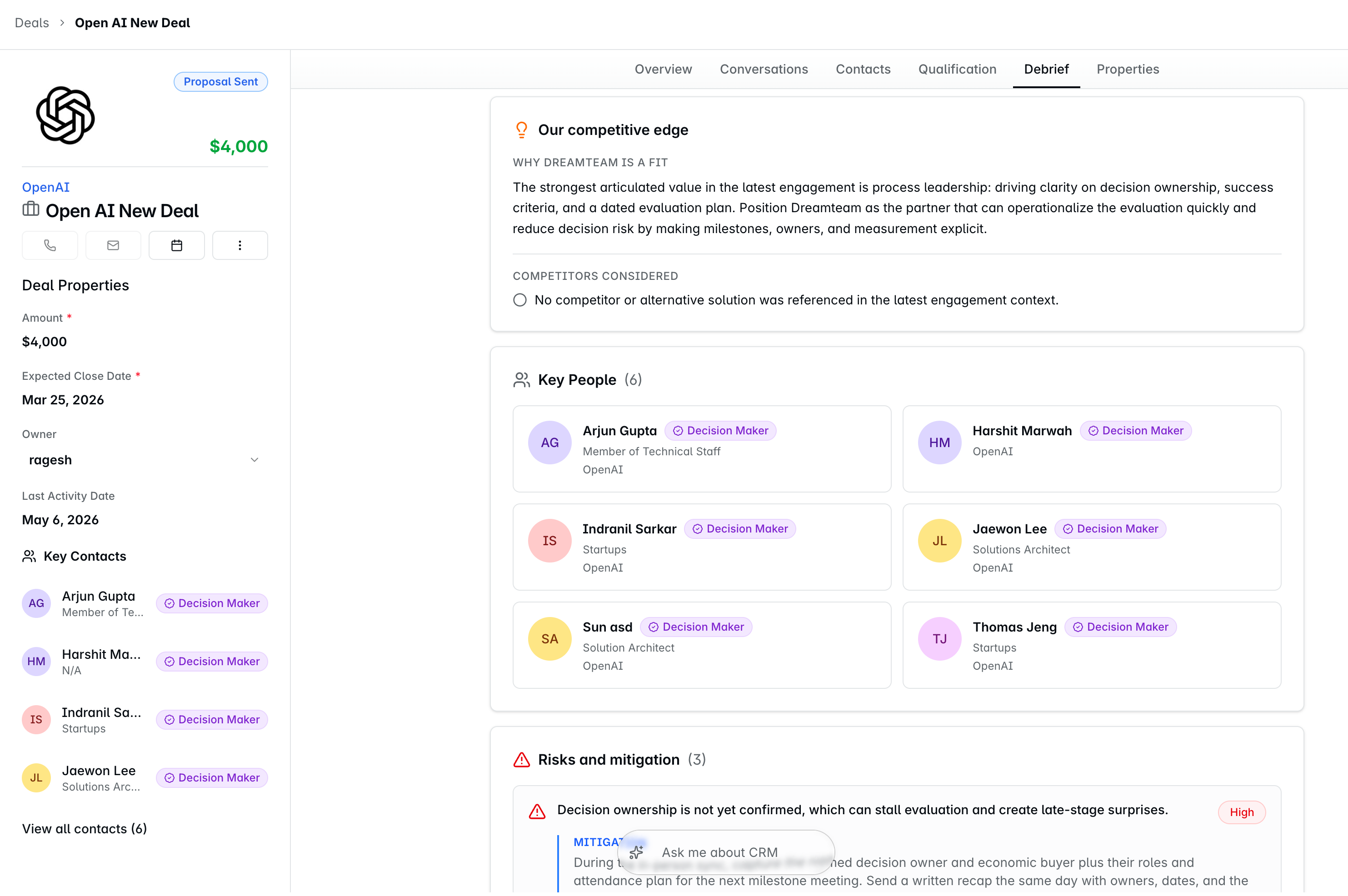Screen dimensions: 1348x896
Task: Open the calendar scheduling icon button
Action: pos(177,245)
